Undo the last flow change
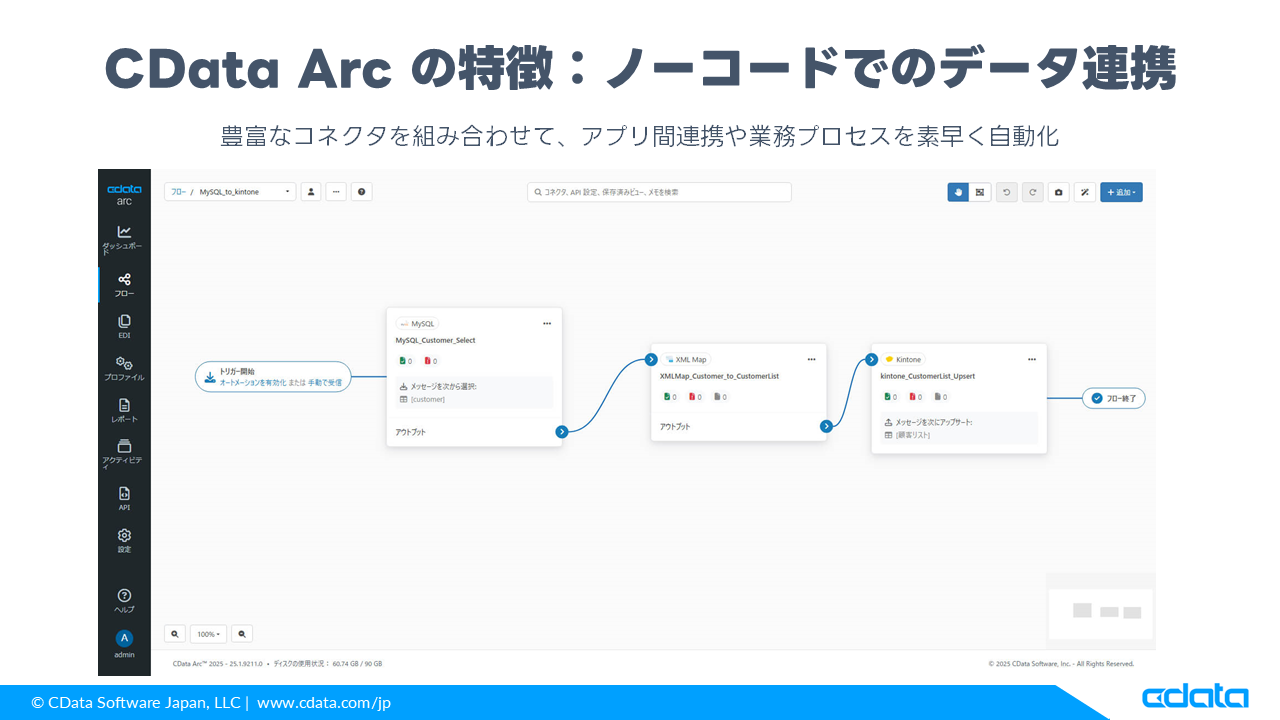The height and width of the screenshot is (720, 1280). pyautogui.click(x=1007, y=192)
